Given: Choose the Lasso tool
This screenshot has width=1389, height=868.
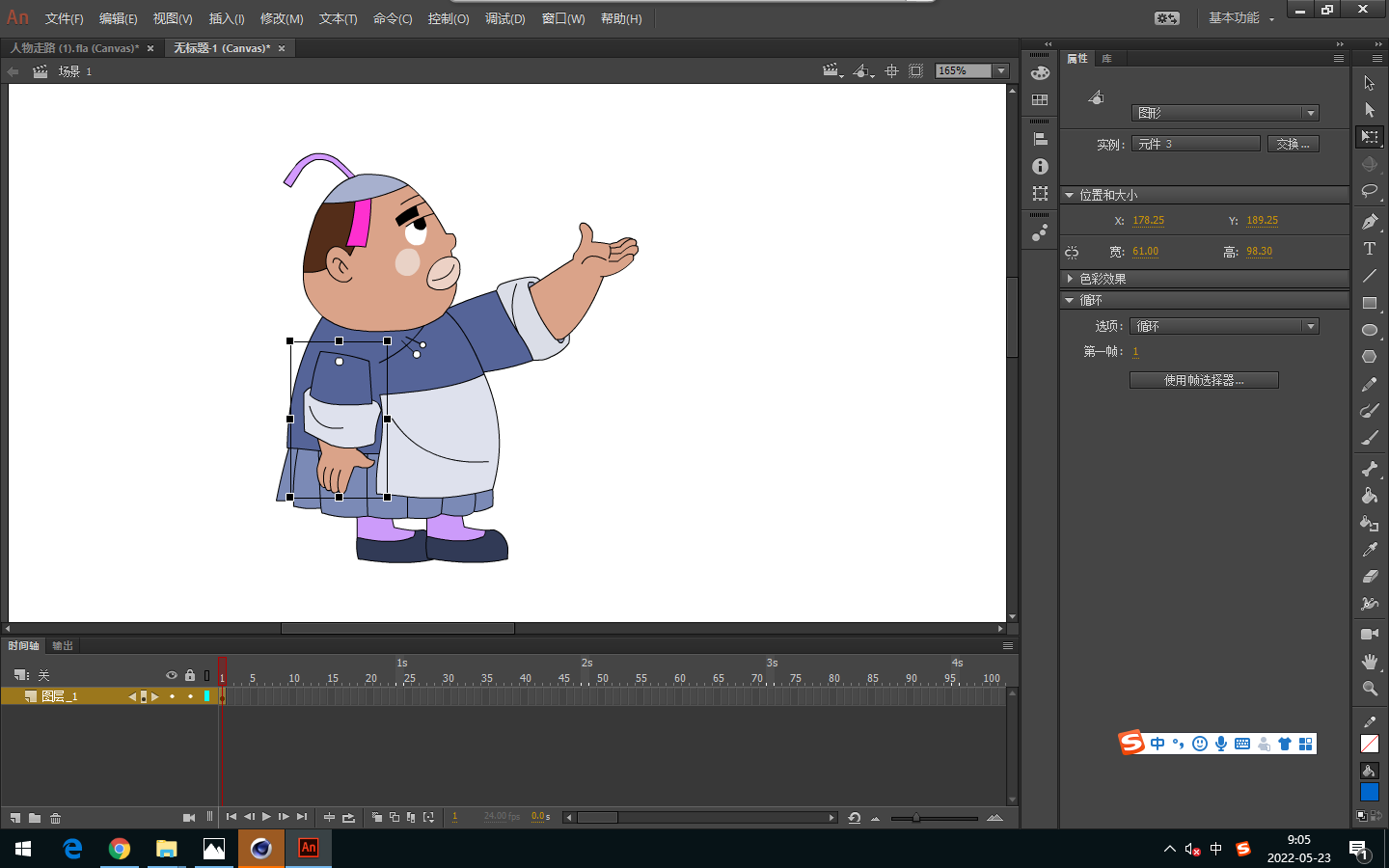Looking at the screenshot, I should (x=1369, y=191).
